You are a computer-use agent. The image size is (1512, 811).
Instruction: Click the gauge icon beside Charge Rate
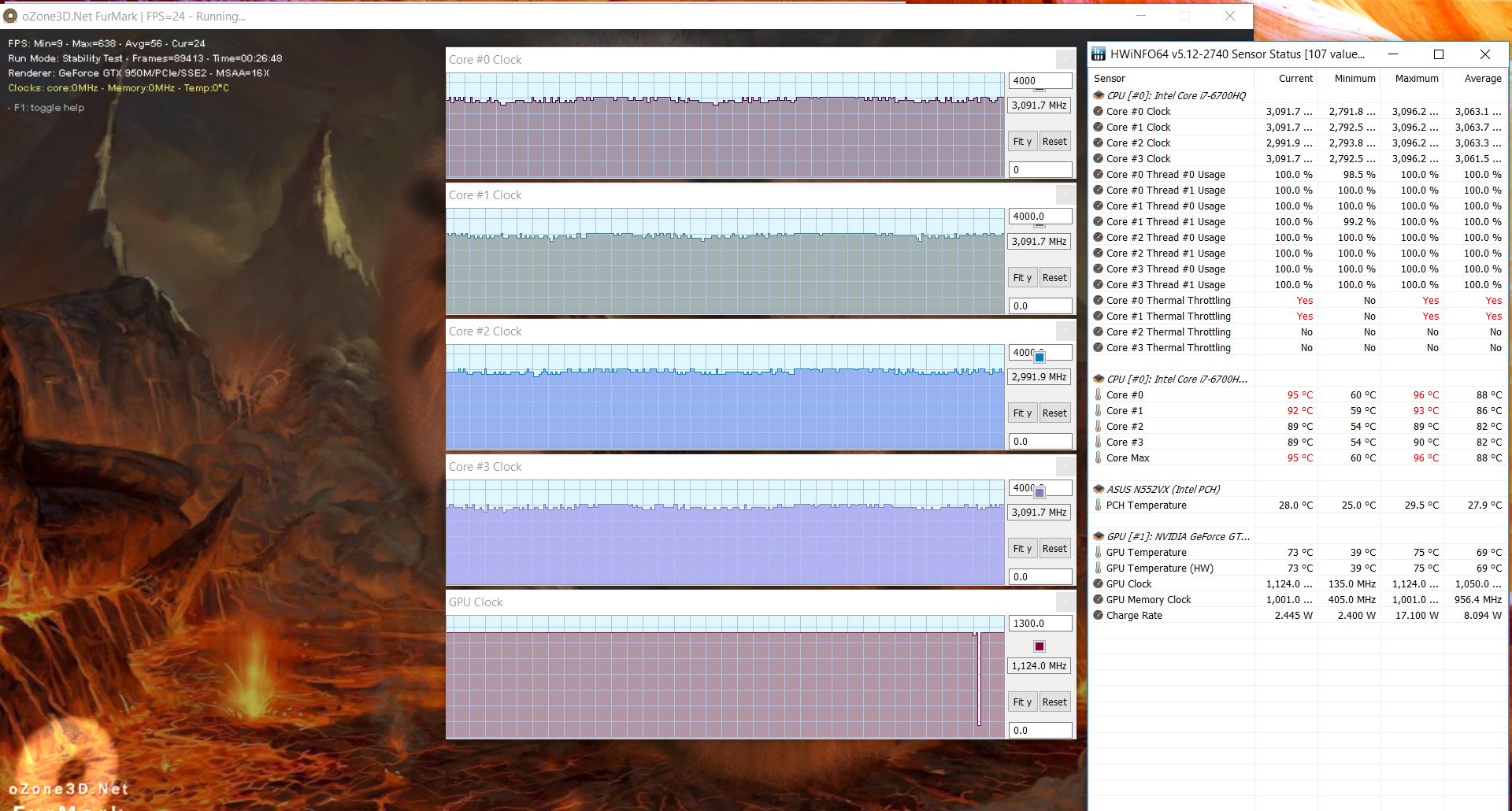coord(1099,615)
